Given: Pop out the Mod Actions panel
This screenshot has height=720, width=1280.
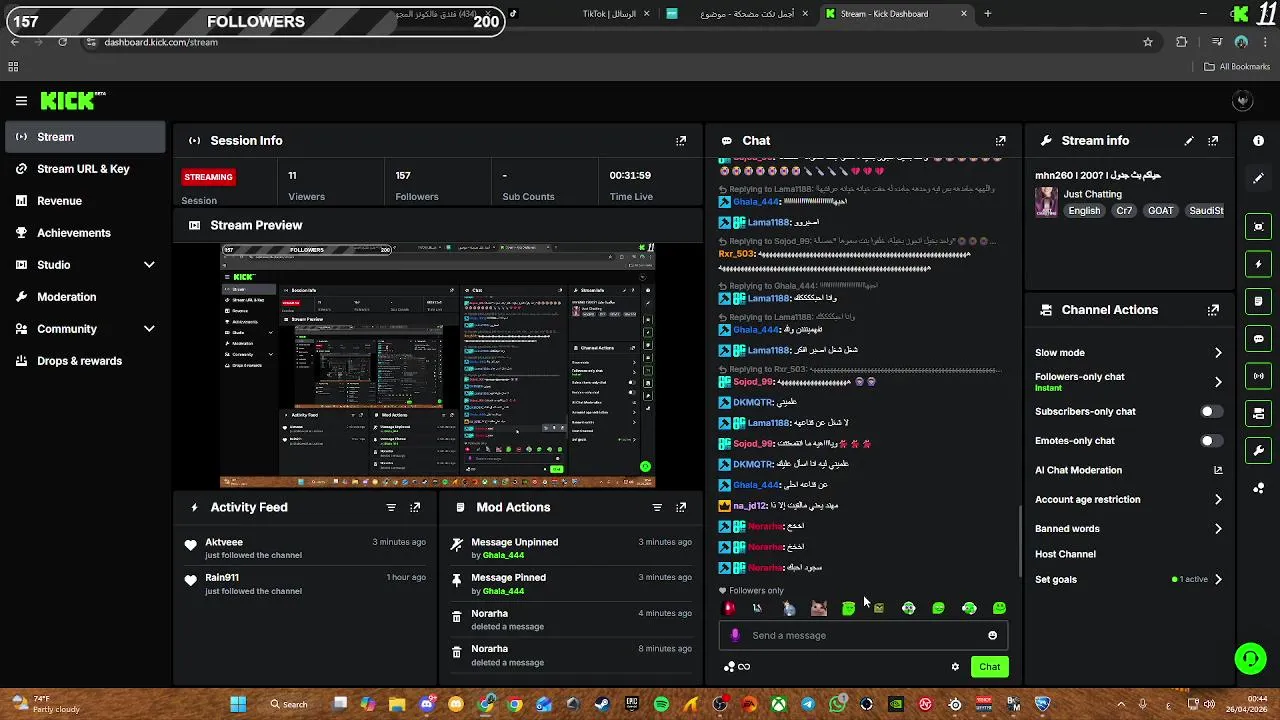Looking at the screenshot, I should (681, 507).
